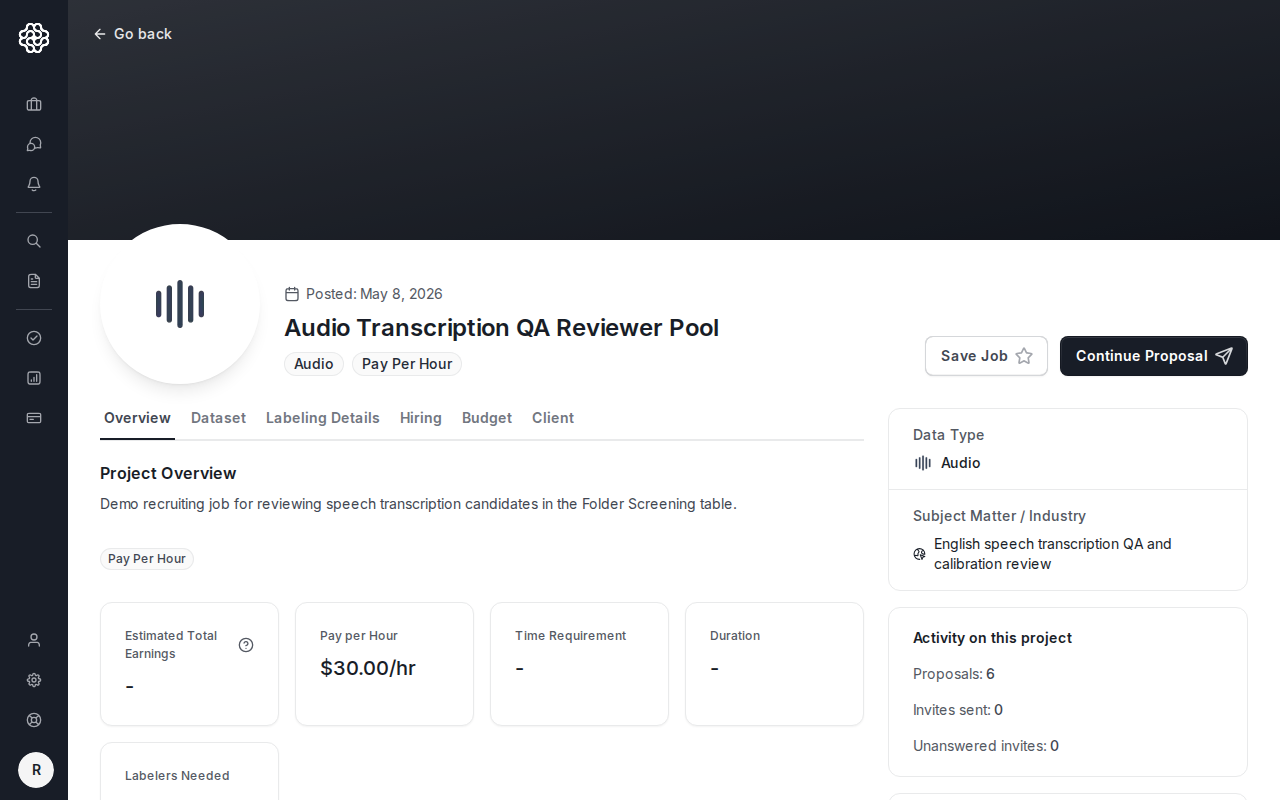1280x800 pixels.
Task: Select the Overview tab
Action: point(137,418)
